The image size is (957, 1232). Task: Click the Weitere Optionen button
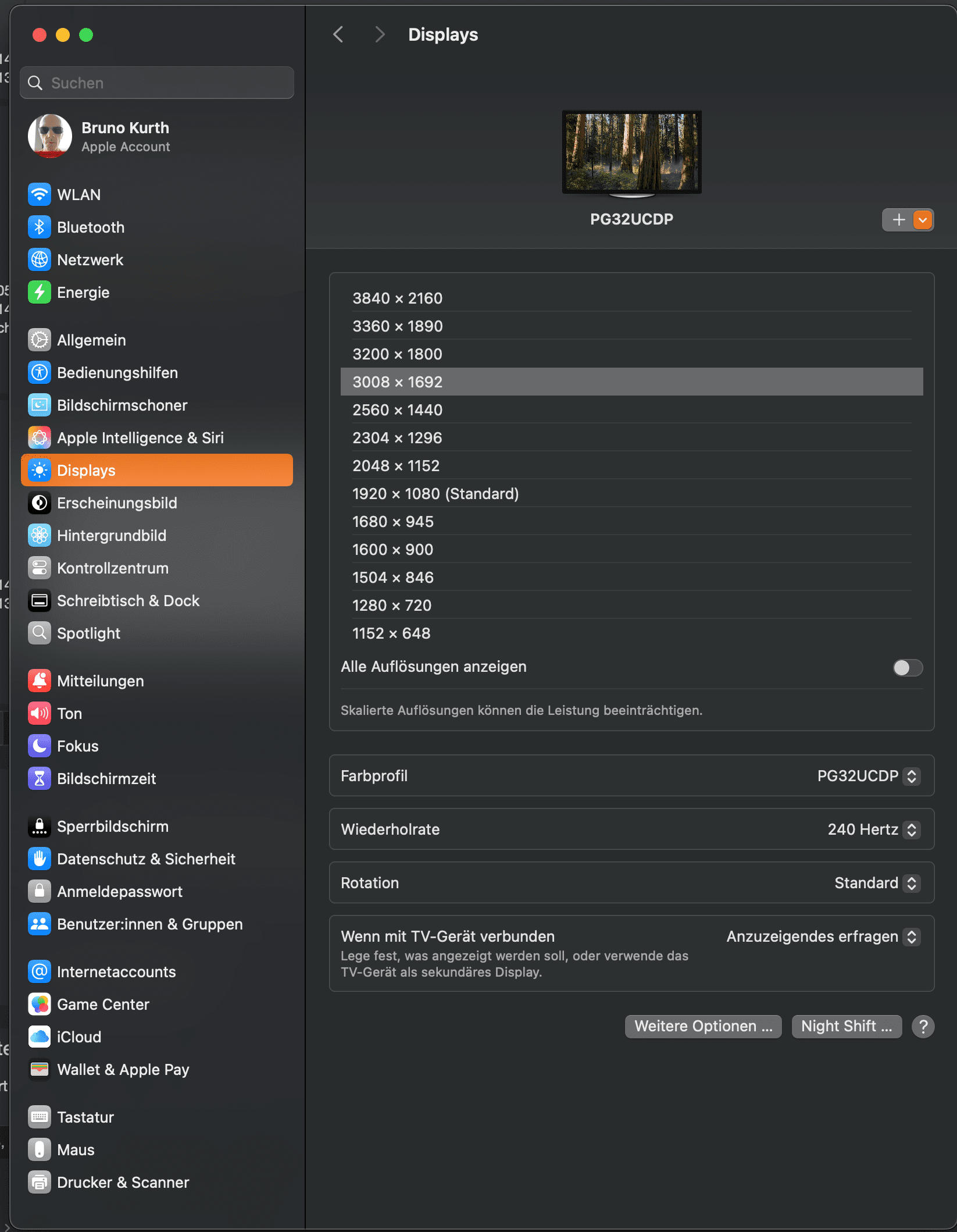pyautogui.click(x=703, y=1026)
